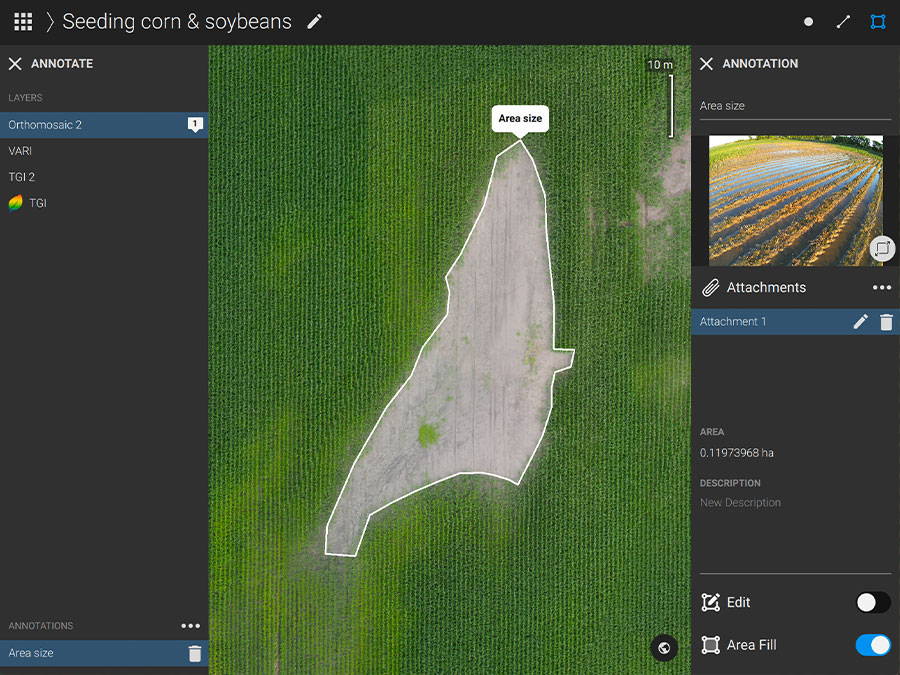Close the Annotate panel
This screenshot has width=900, height=675.
(15, 64)
